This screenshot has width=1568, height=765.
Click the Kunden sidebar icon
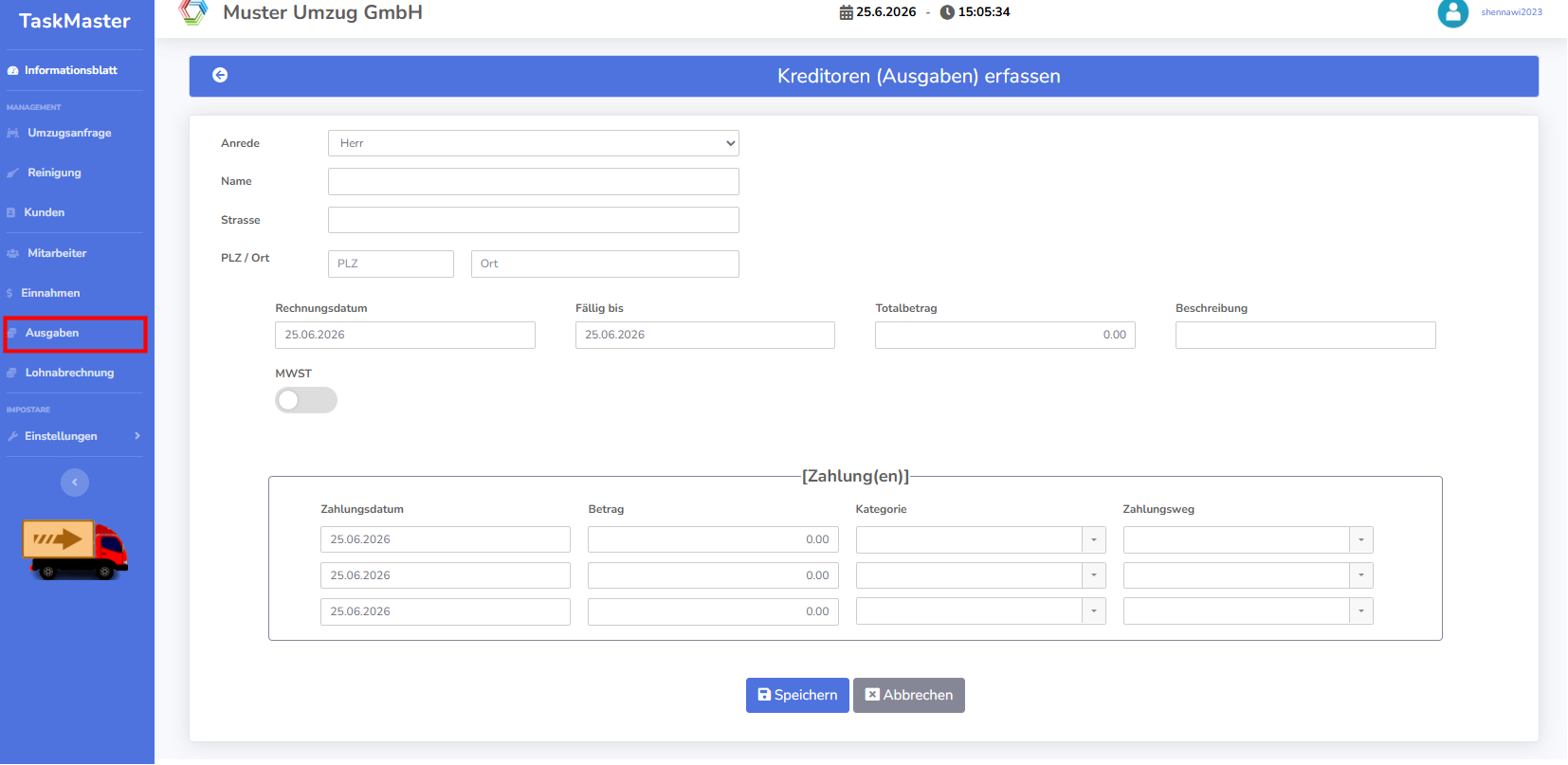click(x=11, y=213)
